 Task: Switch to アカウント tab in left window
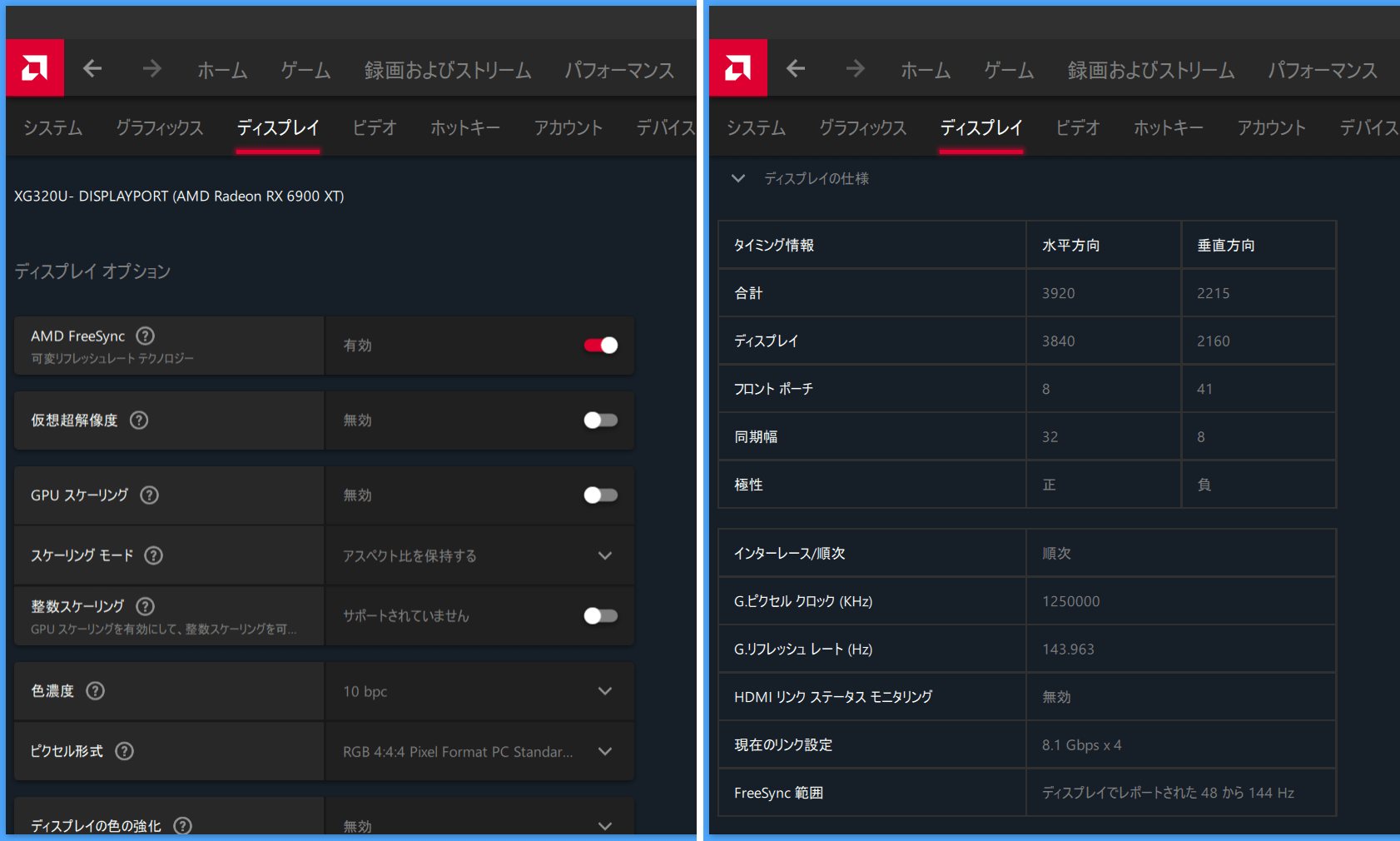pos(568,127)
